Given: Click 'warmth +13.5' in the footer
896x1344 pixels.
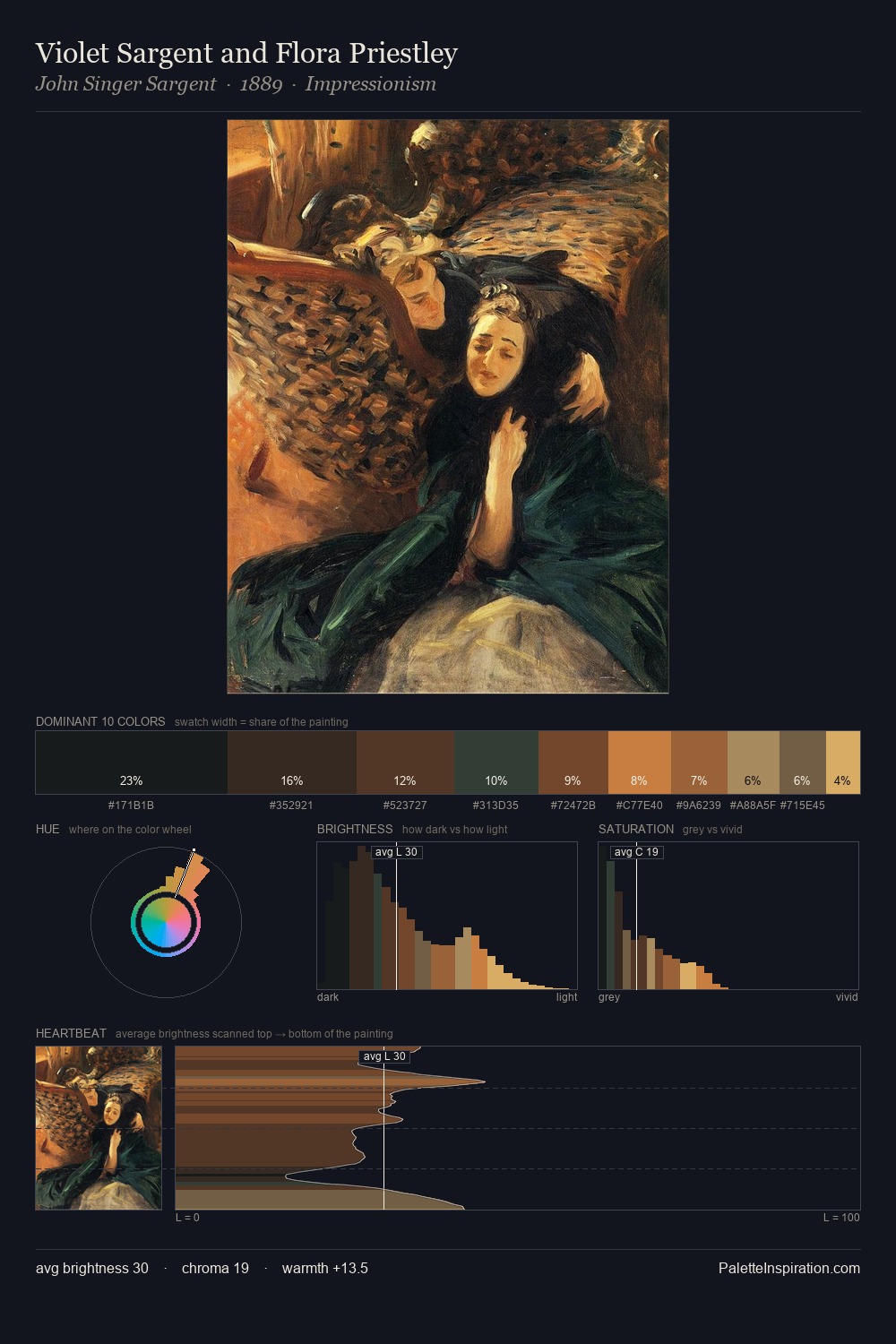Looking at the screenshot, I should click(325, 1268).
